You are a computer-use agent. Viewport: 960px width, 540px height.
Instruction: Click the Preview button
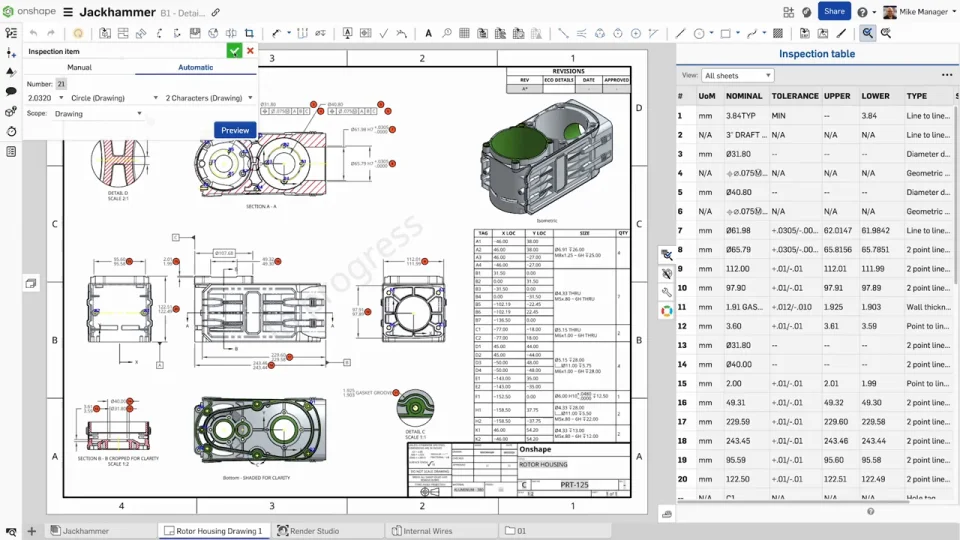pyautogui.click(x=235, y=130)
